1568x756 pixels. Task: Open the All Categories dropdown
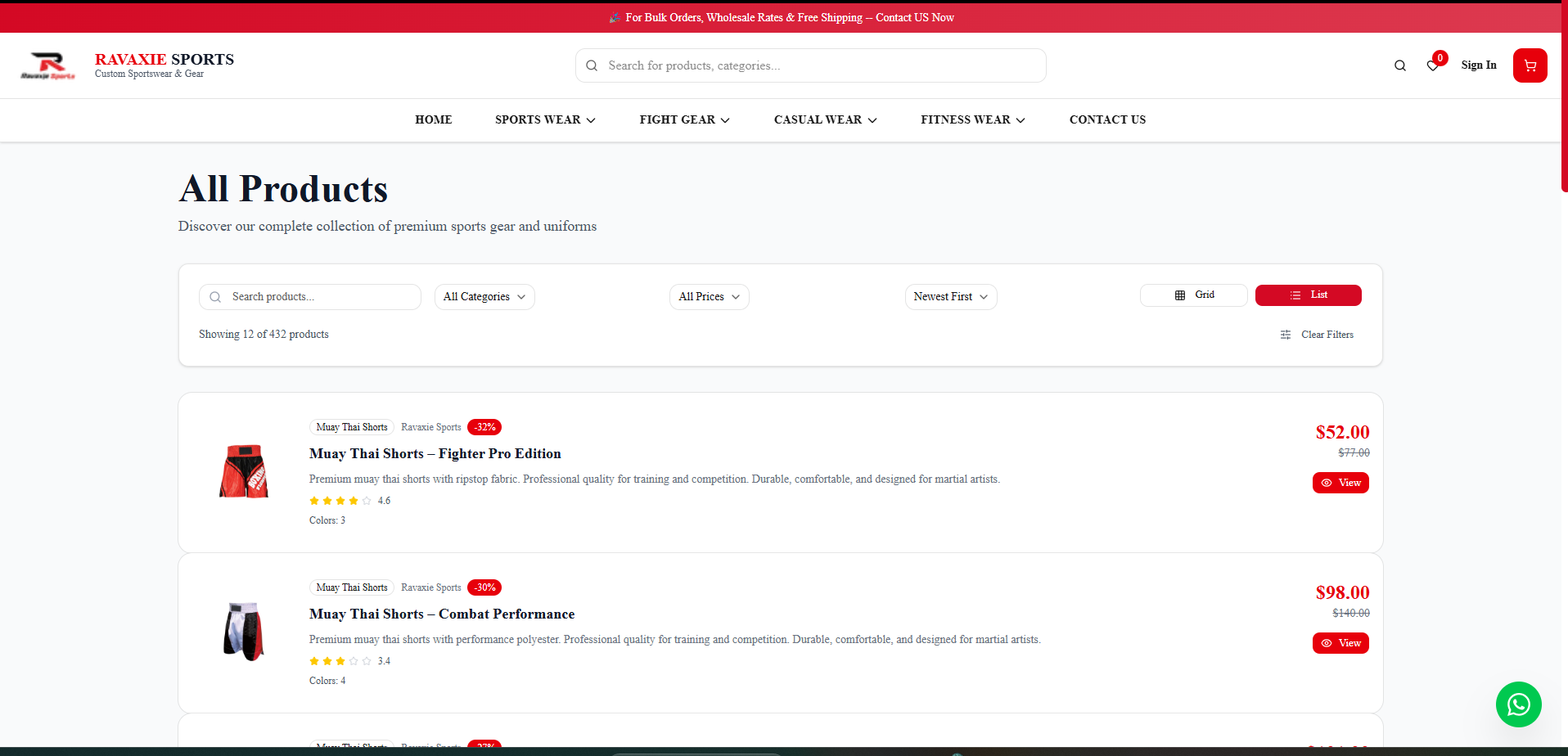(x=484, y=297)
